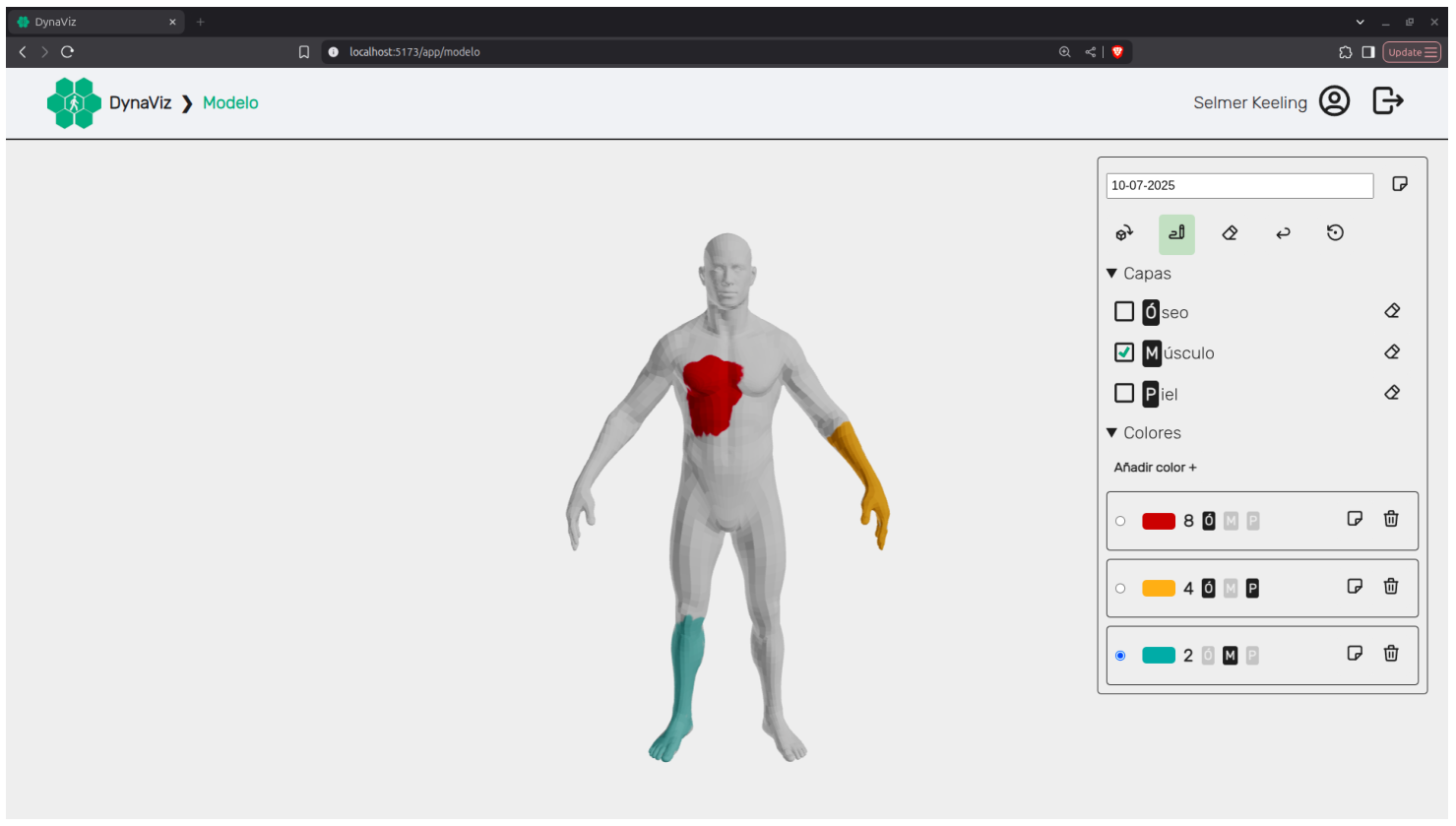Click the Modelo breadcrumb link
Screen dimensions: 1456x826
(230, 103)
